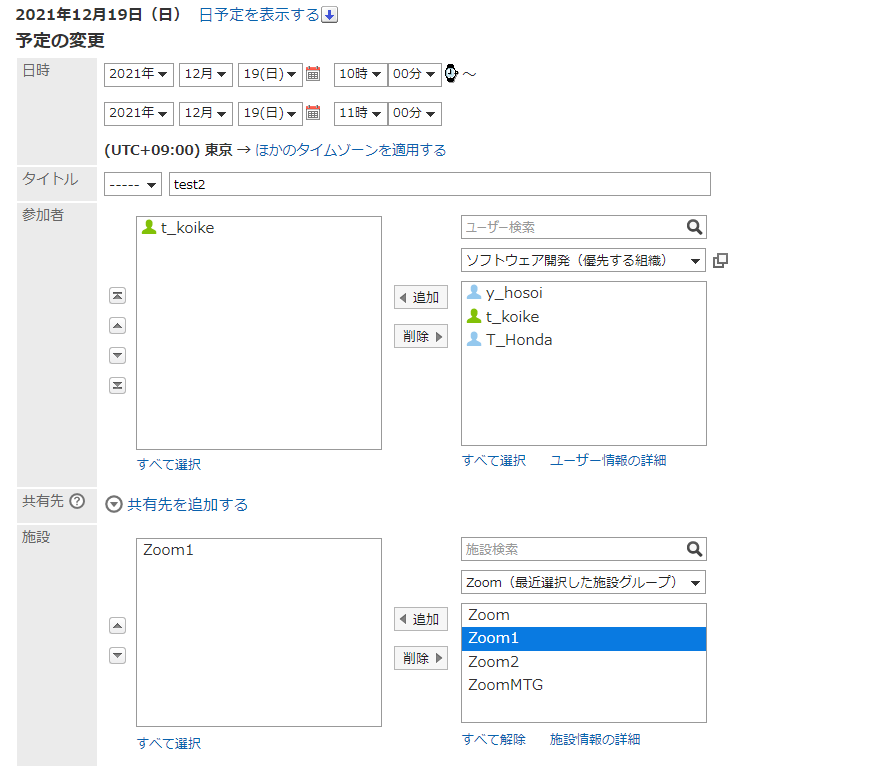Click the facility search magnifier icon
Image resolution: width=873 pixels, height=767 pixels.
pyautogui.click(x=695, y=549)
